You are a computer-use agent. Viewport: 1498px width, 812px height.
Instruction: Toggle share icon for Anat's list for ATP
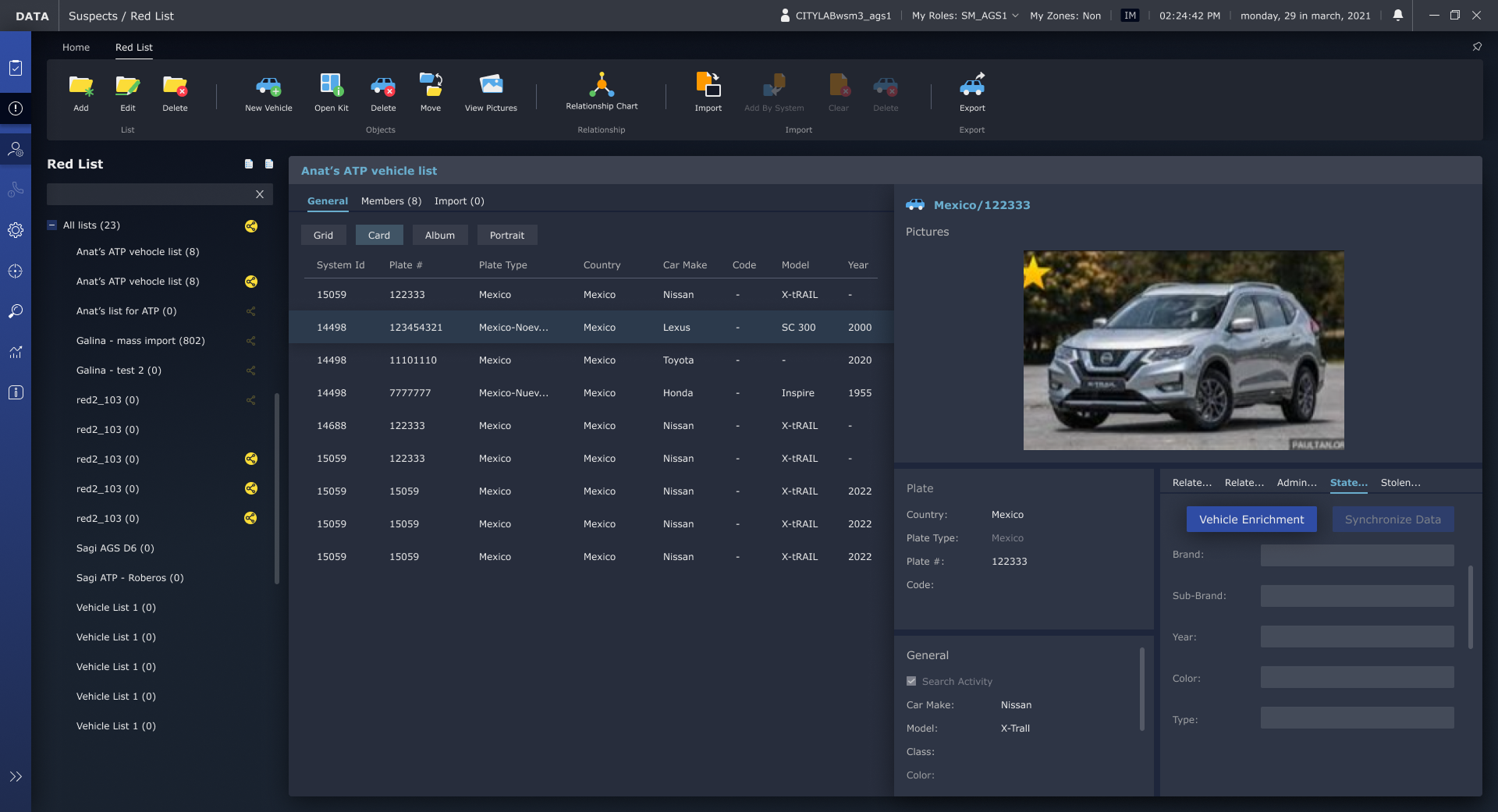[x=251, y=311]
